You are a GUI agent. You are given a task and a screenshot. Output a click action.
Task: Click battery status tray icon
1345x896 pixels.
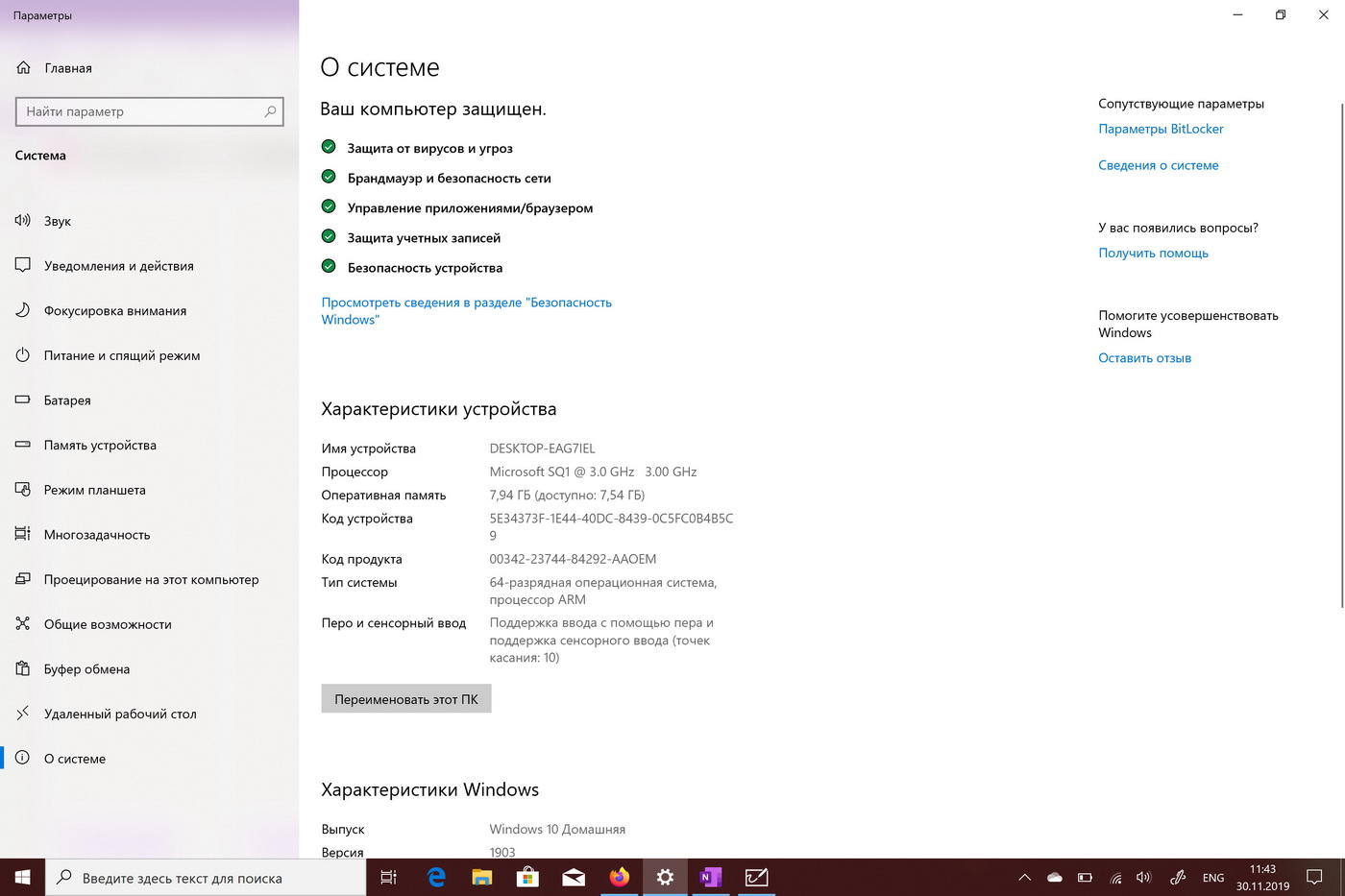coord(1085,878)
